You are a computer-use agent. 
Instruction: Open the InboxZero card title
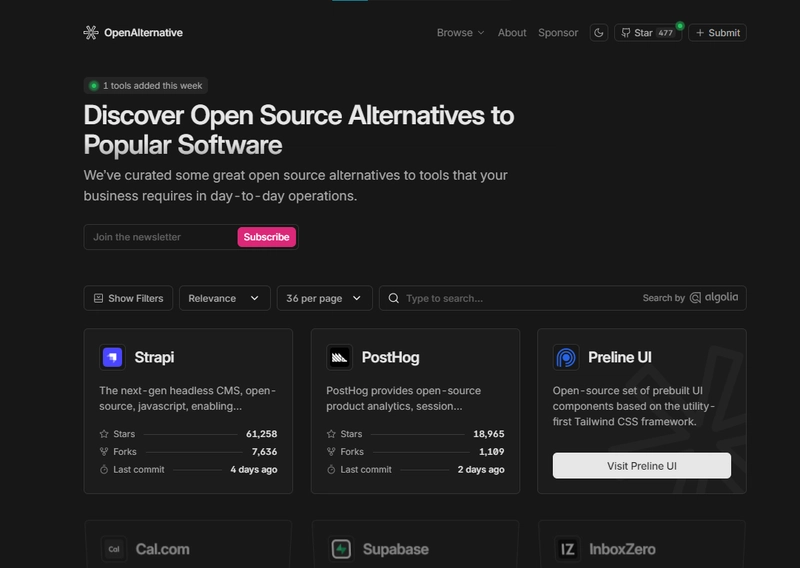(x=622, y=549)
